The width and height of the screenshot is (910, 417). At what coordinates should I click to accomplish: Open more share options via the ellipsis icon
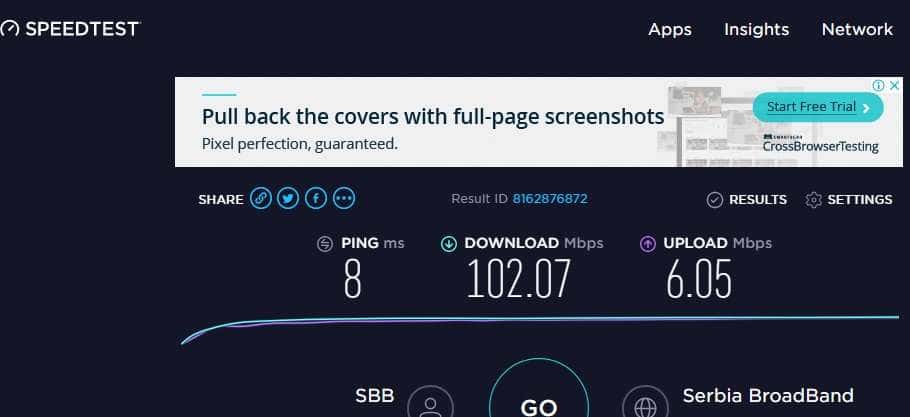[x=344, y=199]
